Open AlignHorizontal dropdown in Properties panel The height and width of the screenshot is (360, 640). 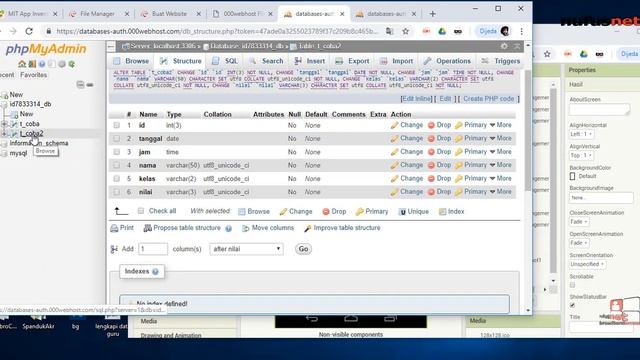(x=582, y=134)
